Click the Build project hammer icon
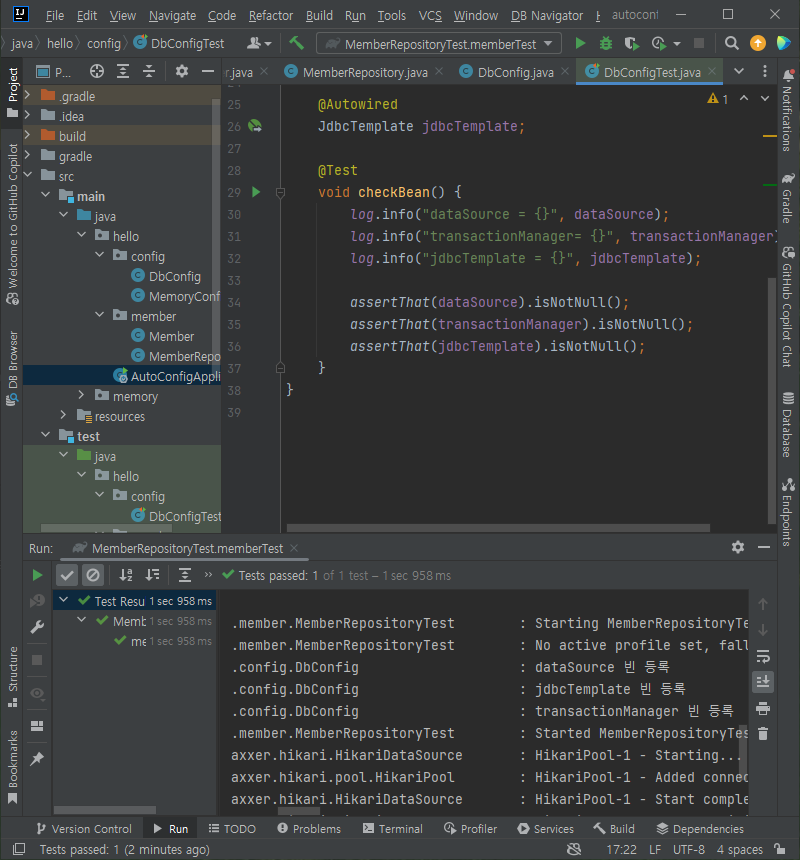Image resolution: width=800 pixels, height=860 pixels. coord(296,44)
